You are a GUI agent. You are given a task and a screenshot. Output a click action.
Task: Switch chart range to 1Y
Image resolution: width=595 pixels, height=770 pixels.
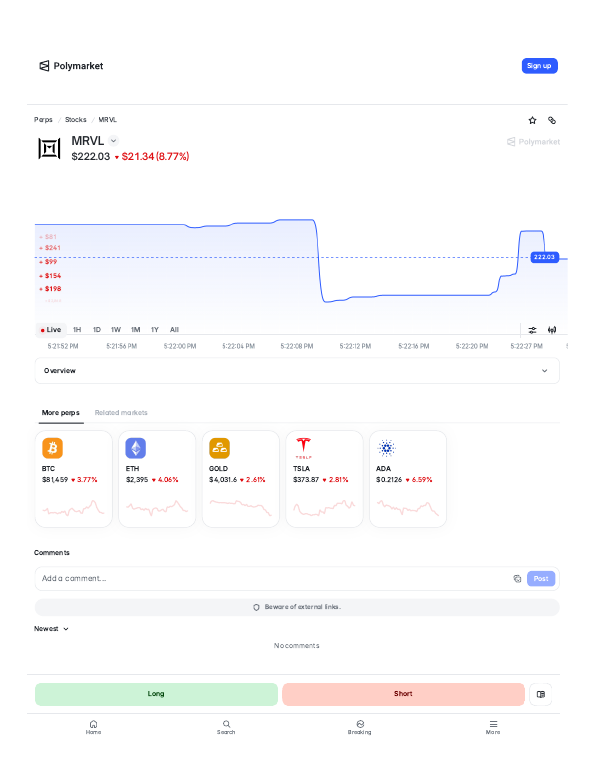pyautogui.click(x=155, y=330)
